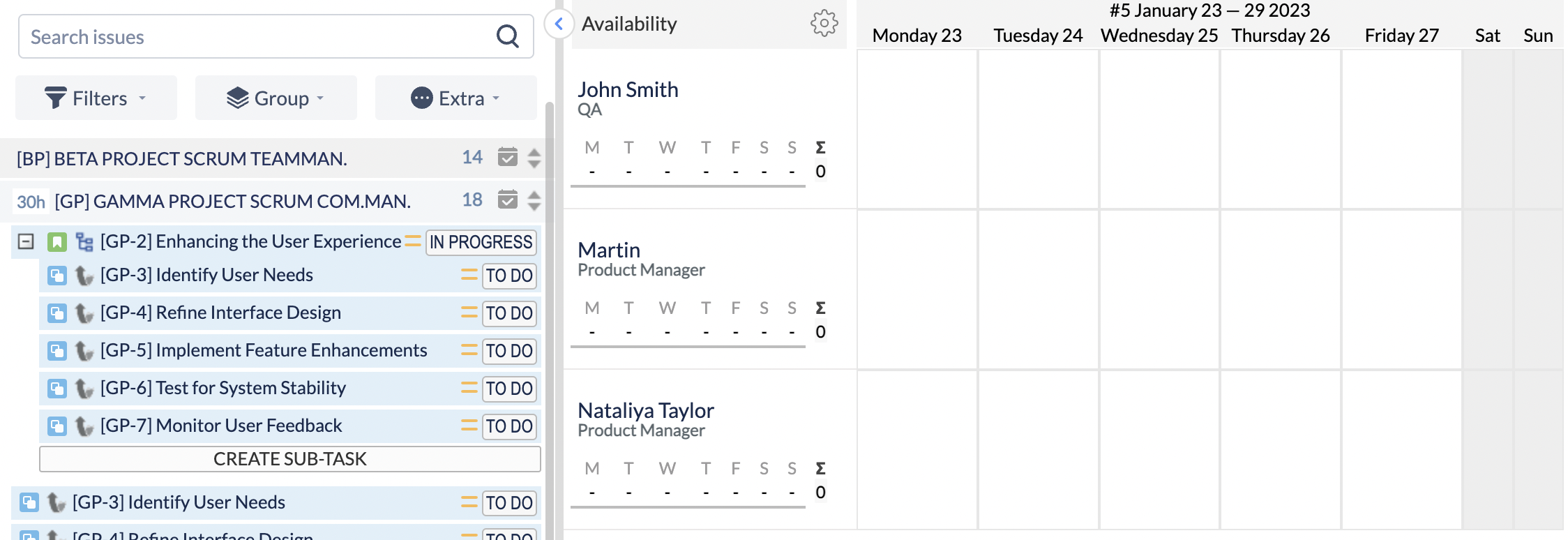Toggle calendar check for Beta Project
The image size is (1568, 540).
pyautogui.click(x=508, y=157)
